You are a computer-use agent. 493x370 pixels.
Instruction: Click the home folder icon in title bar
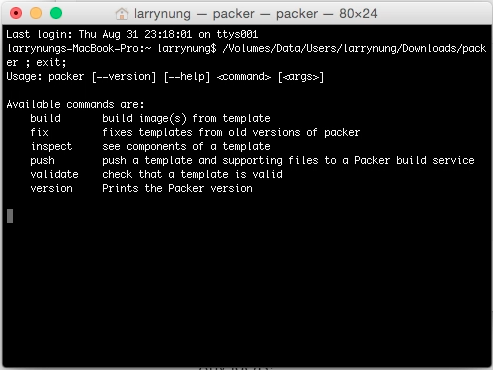click(122, 14)
